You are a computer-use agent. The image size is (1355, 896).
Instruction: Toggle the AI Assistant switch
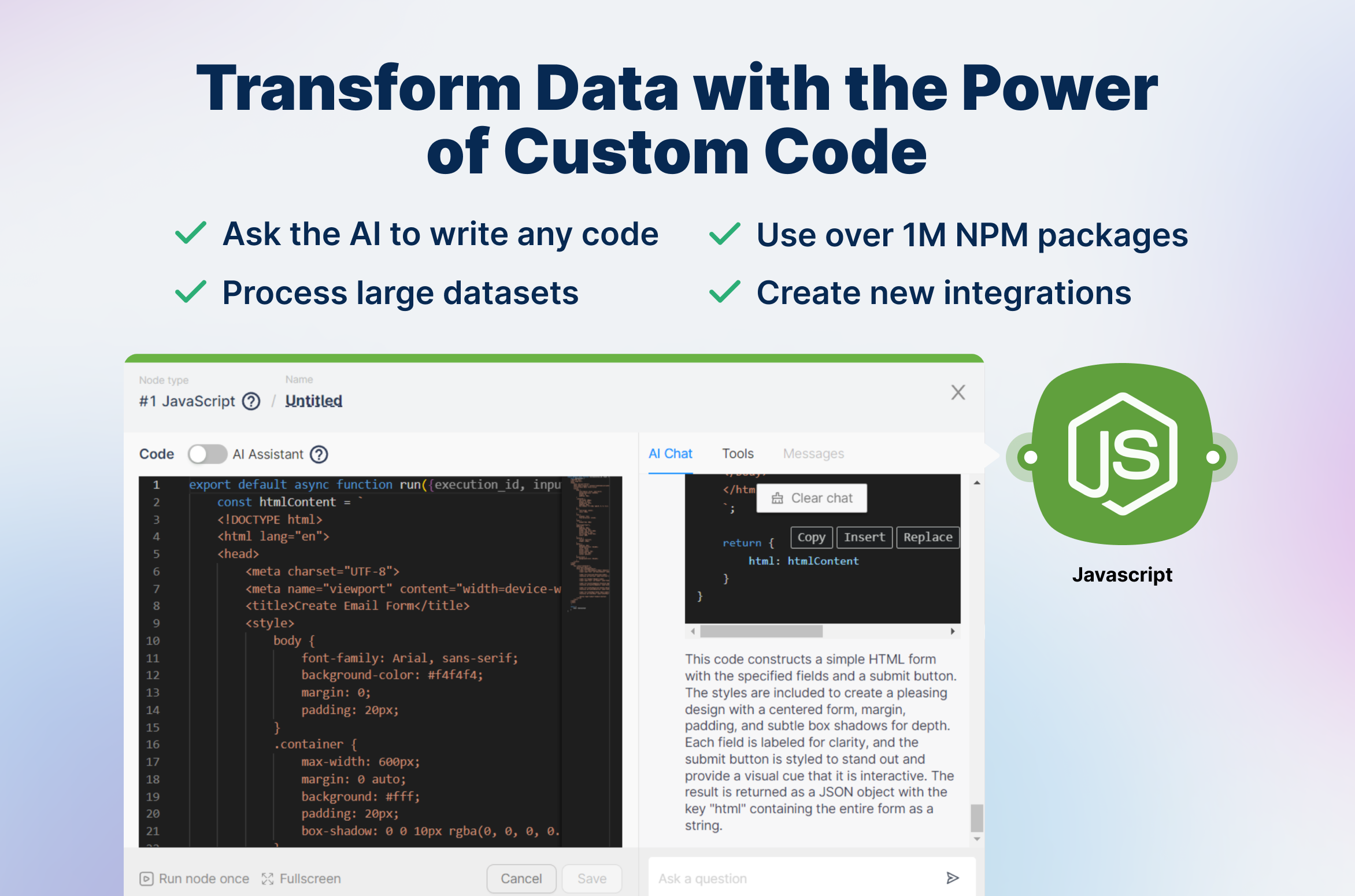208,454
